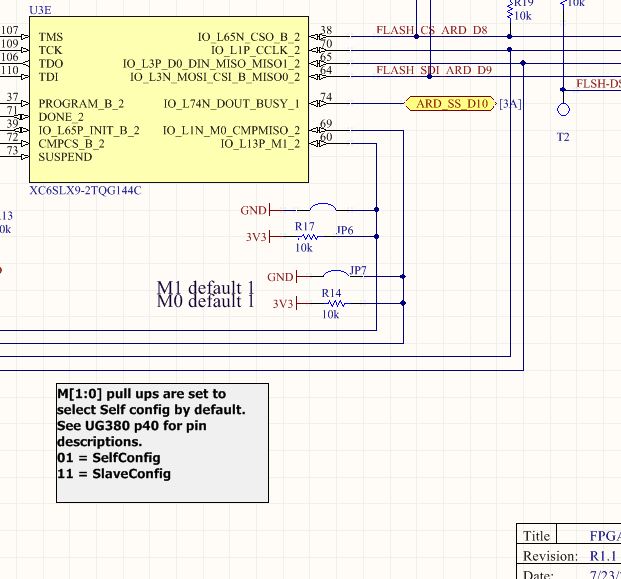Select the 3V3 power port beside R17
The height and width of the screenshot is (579, 621).
click(x=257, y=237)
